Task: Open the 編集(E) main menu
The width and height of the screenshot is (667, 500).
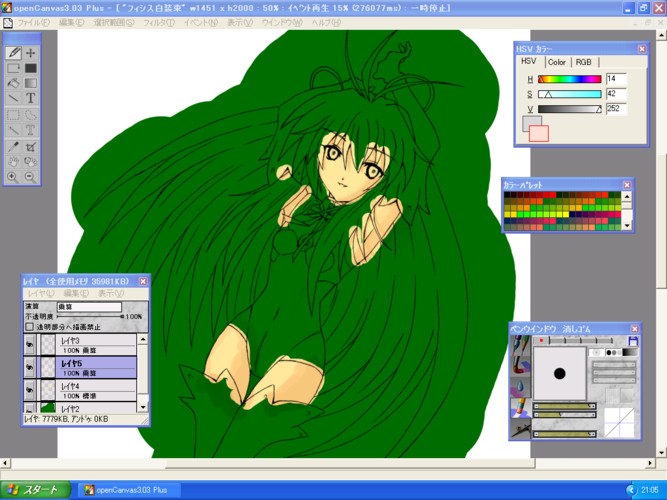Action: click(71, 23)
